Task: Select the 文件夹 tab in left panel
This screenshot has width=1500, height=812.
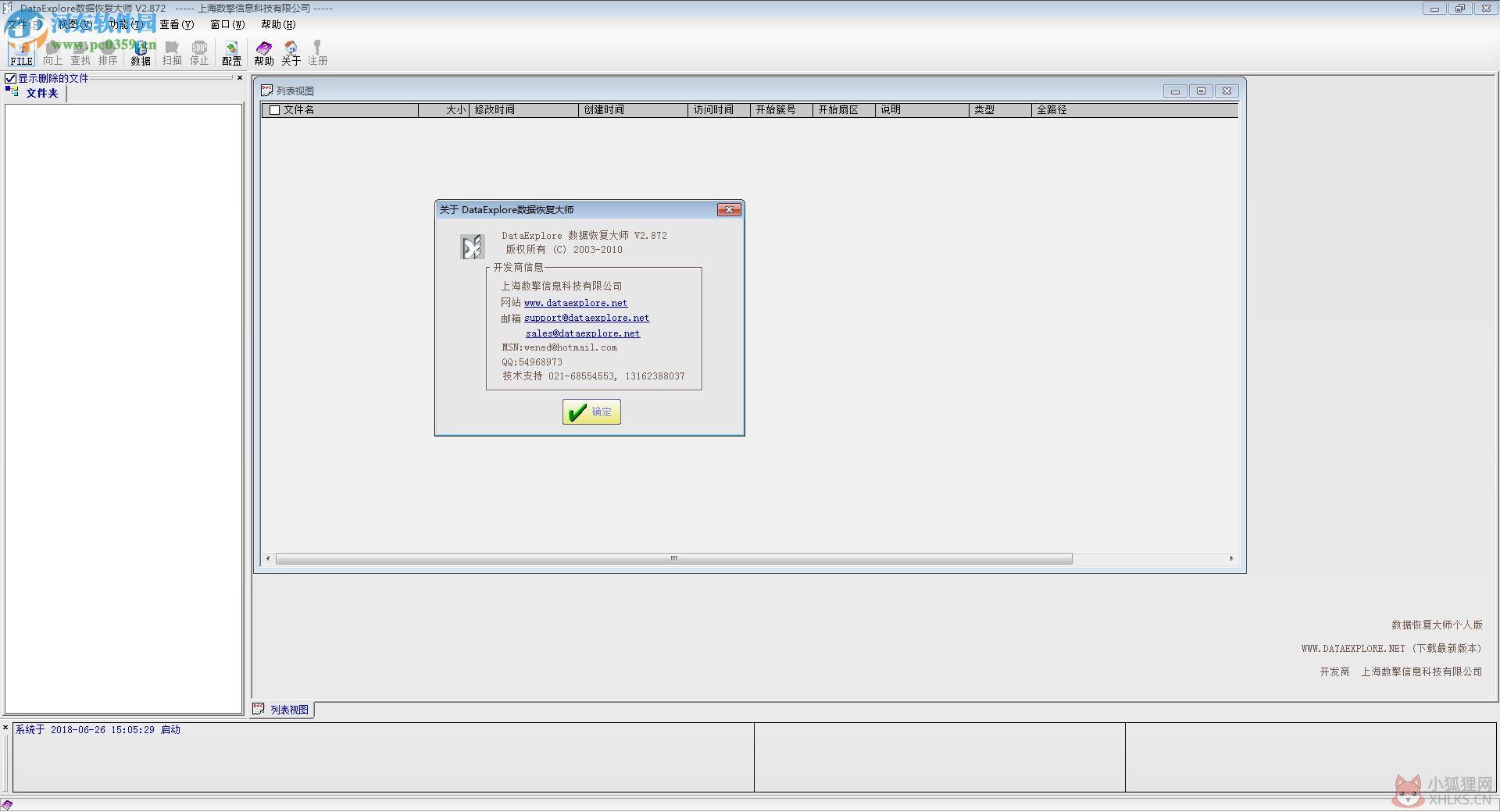Action: coord(35,93)
